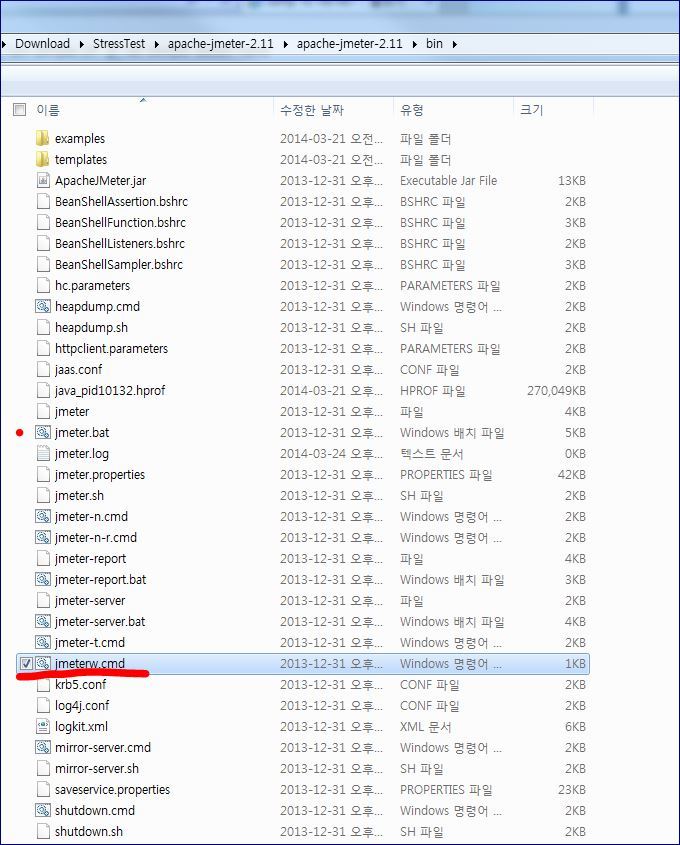
Task: Click the logkit.xml document icon
Action: click(43, 727)
